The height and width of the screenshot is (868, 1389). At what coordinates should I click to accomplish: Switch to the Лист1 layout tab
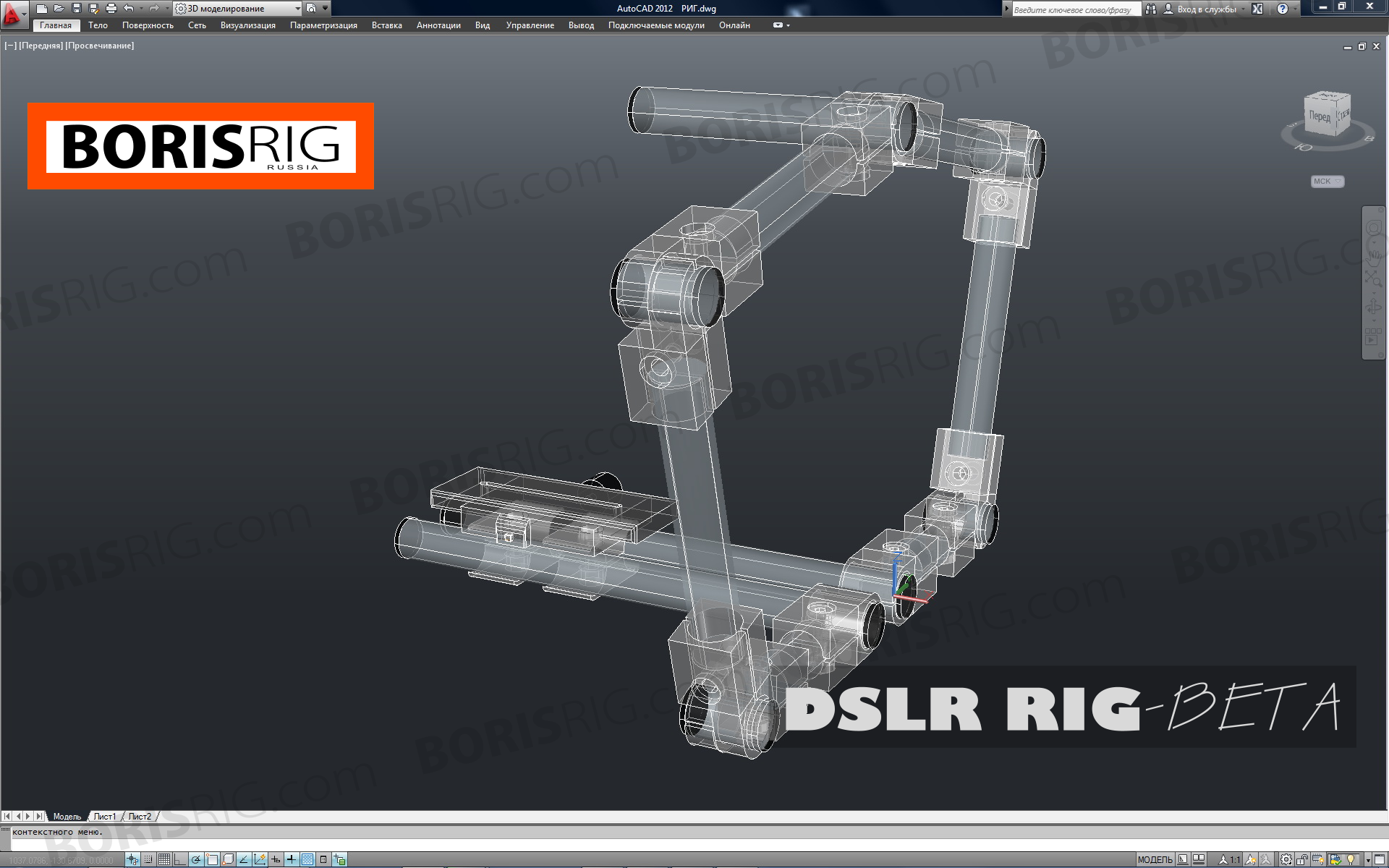pyautogui.click(x=104, y=816)
